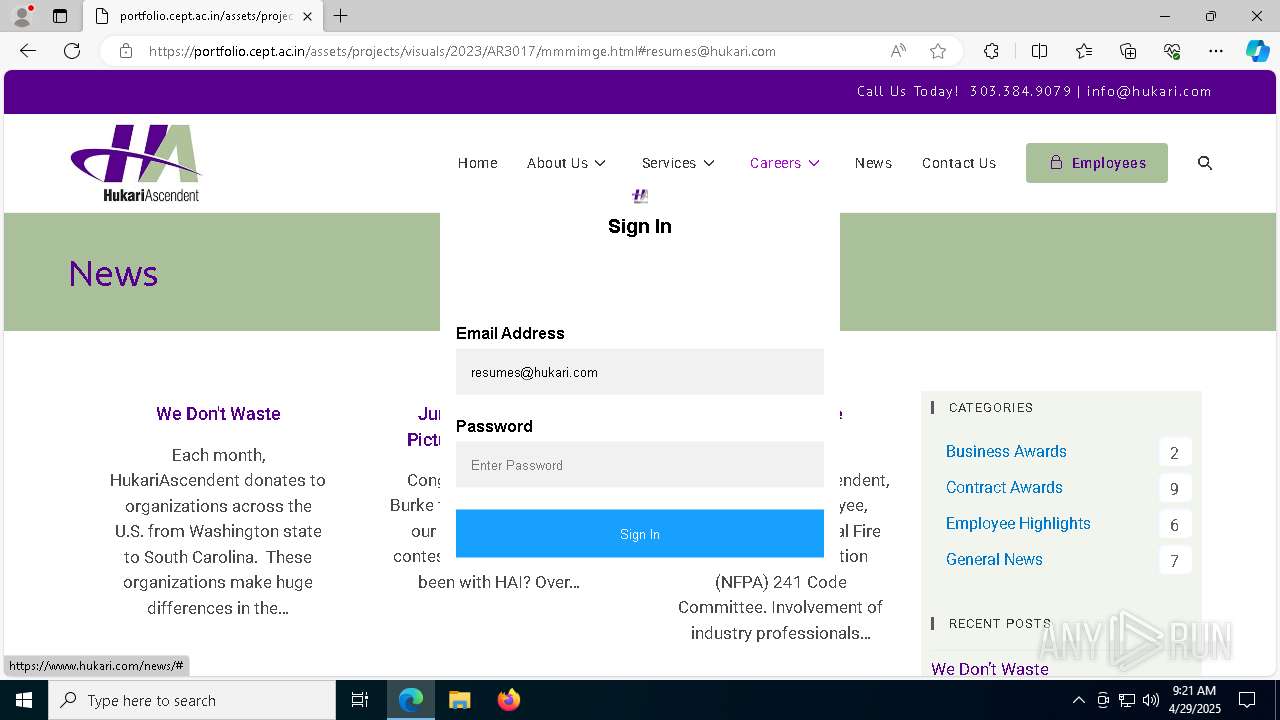1280x720 pixels.
Task: Close the portfolio.cept.ac.in tab
Action: pyautogui.click(x=307, y=16)
